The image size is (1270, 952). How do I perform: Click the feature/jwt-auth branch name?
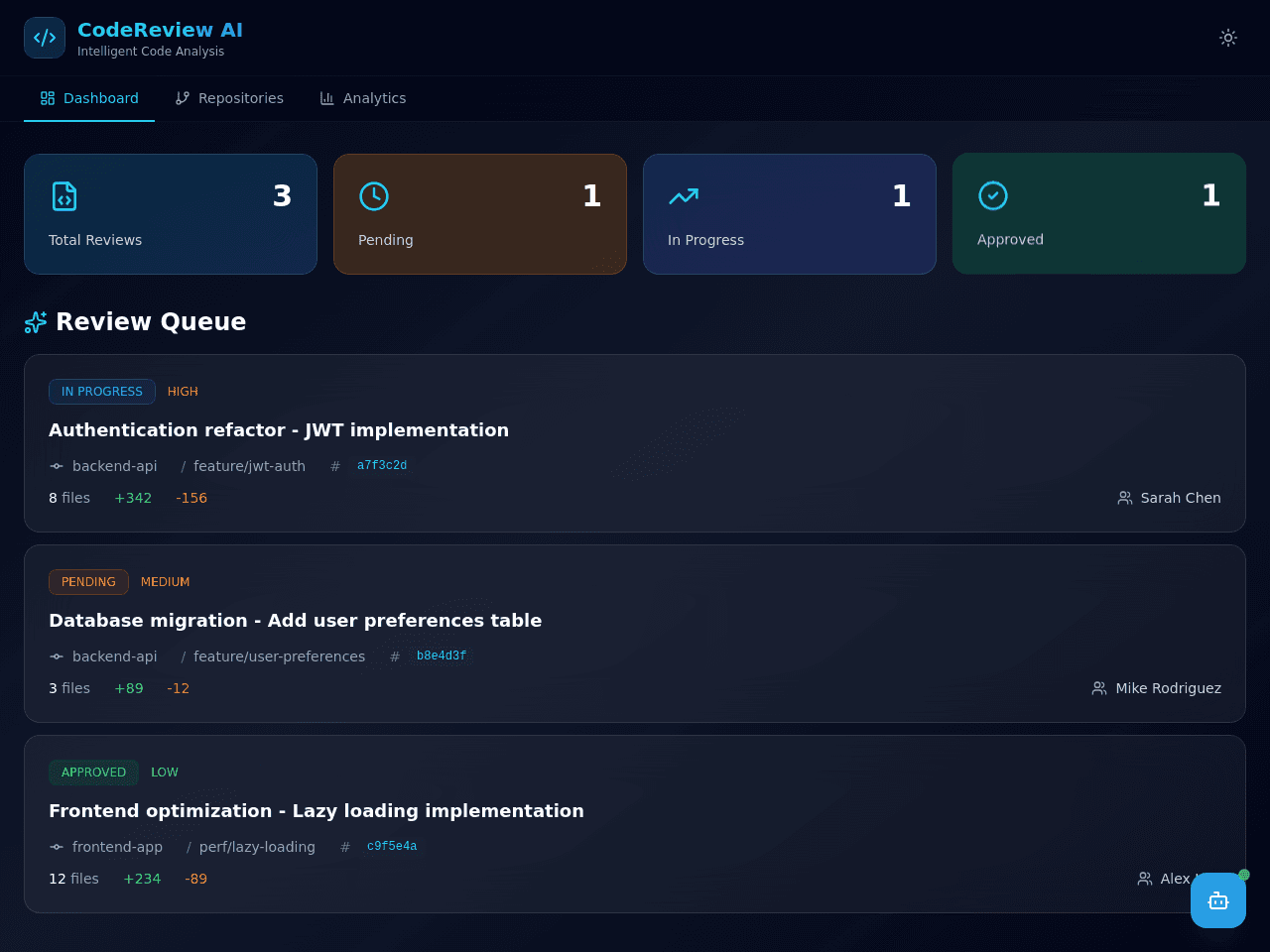point(249,466)
